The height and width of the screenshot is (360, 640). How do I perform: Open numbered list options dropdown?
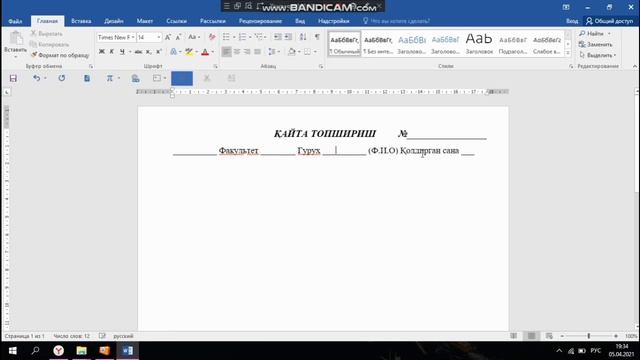250,37
